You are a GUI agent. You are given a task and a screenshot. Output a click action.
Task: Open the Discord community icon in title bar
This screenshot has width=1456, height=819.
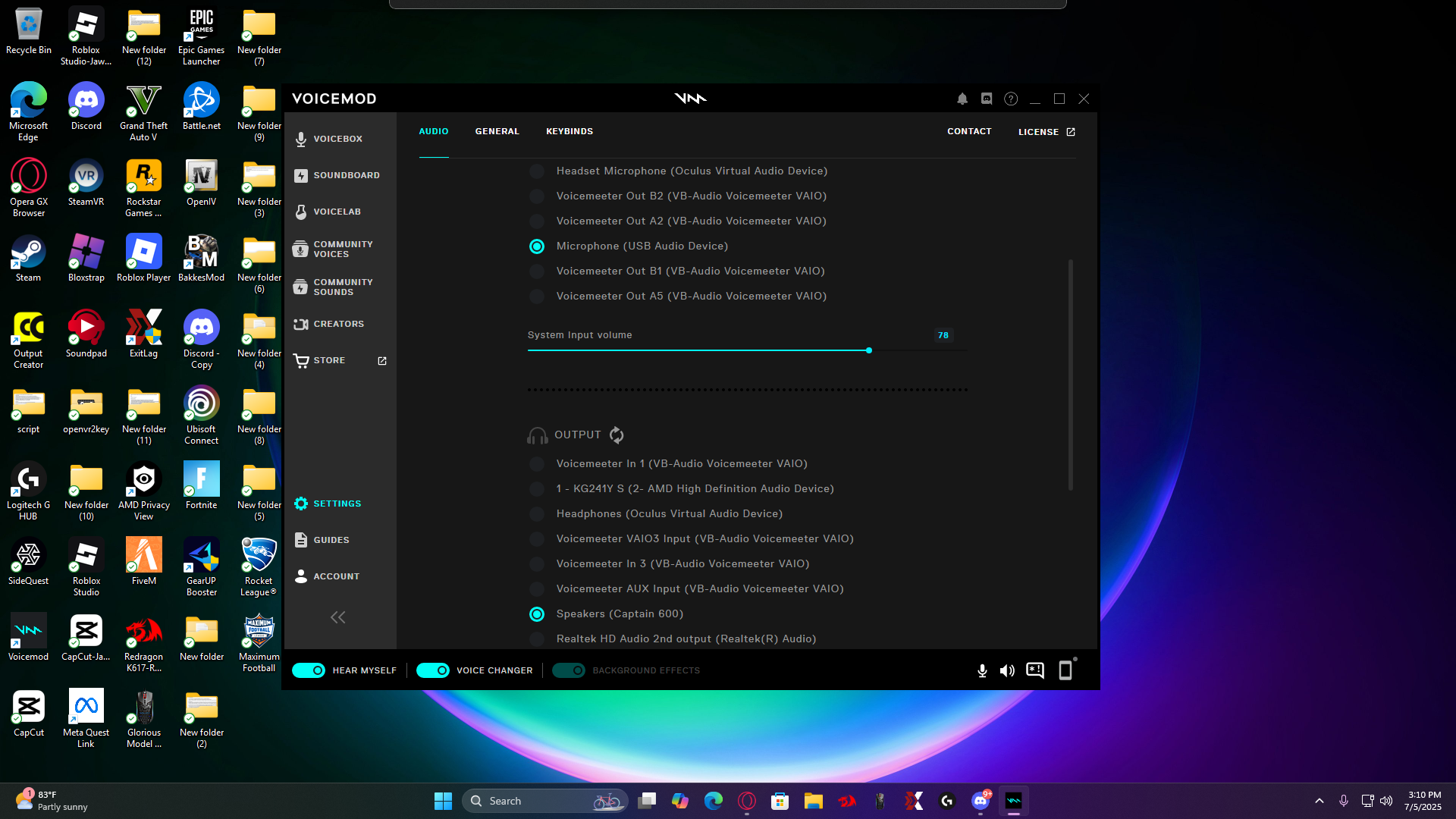click(987, 99)
